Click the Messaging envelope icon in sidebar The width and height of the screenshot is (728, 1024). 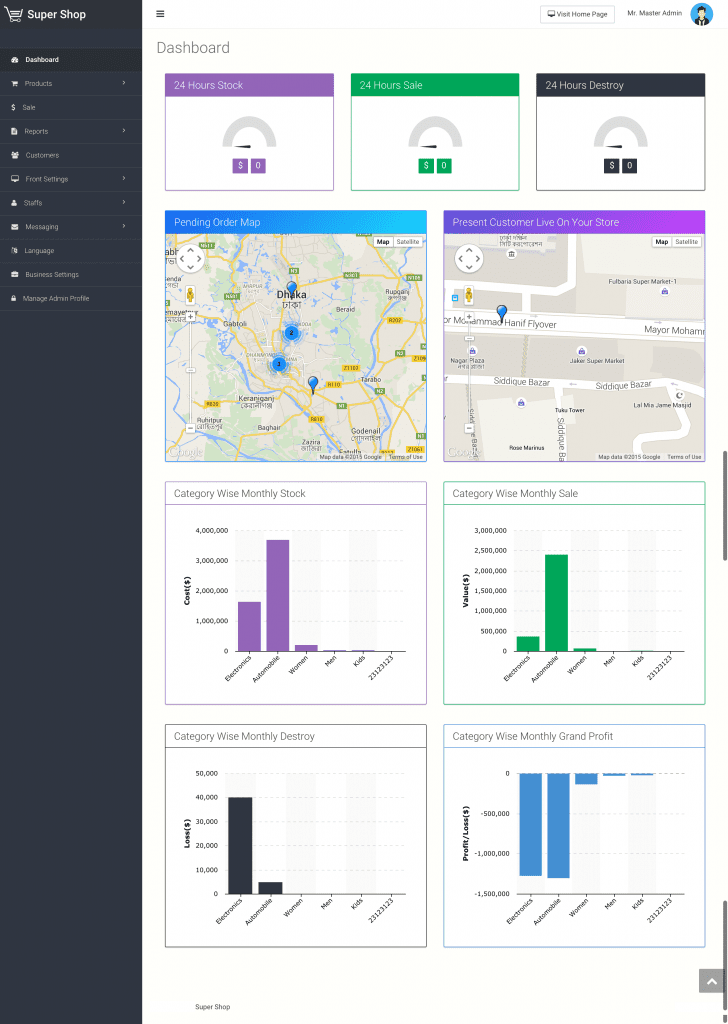pyautogui.click(x=14, y=227)
